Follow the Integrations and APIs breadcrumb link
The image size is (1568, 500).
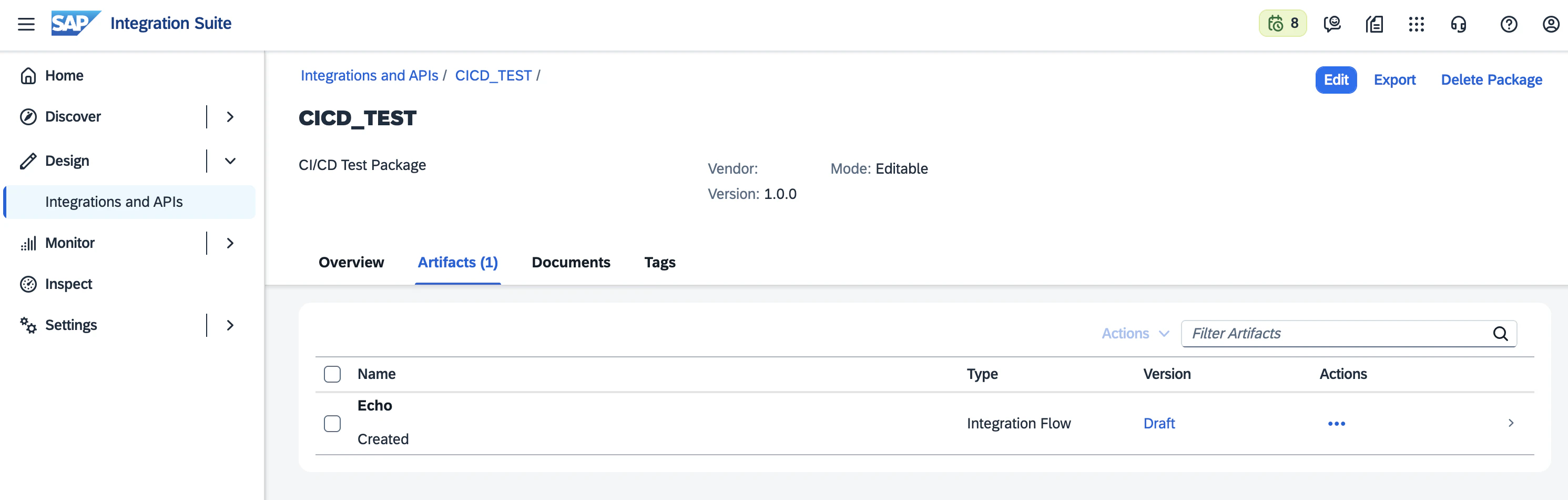tap(370, 75)
